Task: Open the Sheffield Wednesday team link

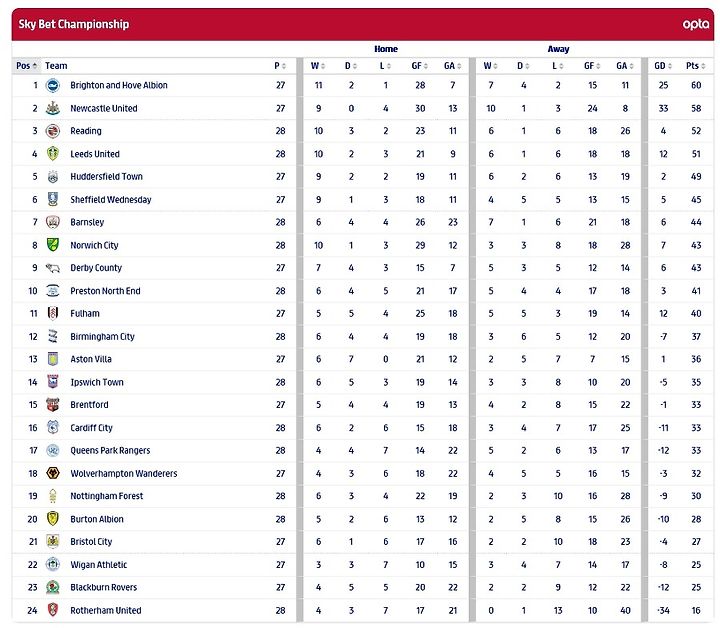Action: [111, 199]
